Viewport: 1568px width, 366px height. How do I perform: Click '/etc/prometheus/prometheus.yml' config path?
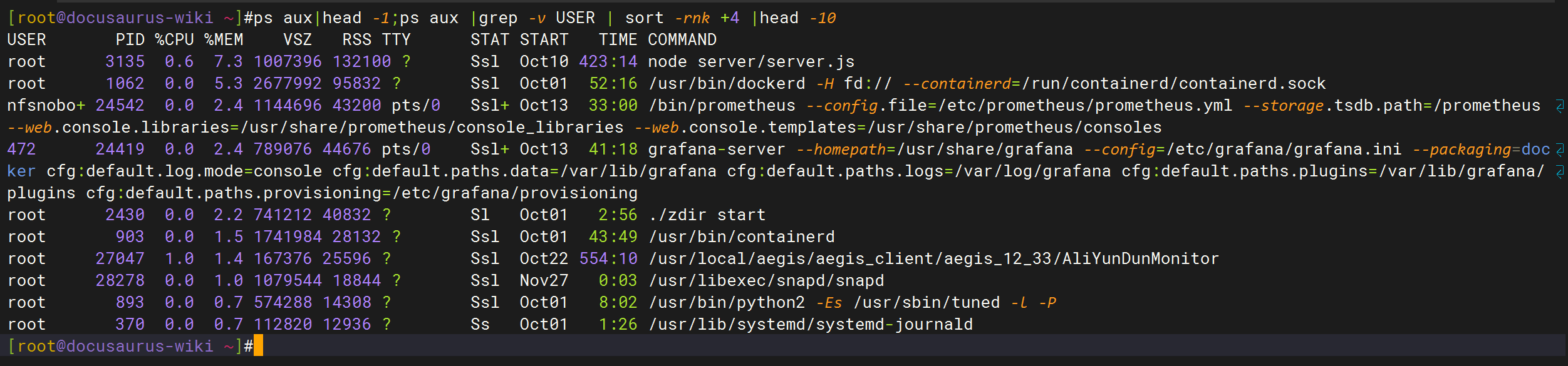click(1084, 106)
